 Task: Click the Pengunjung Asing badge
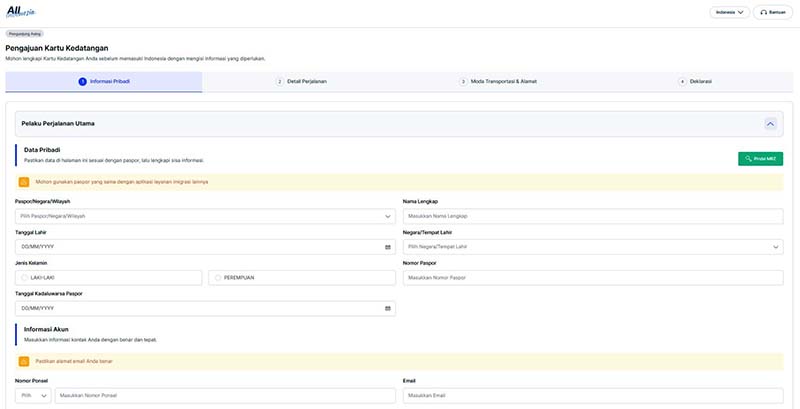(x=23, y=33)
